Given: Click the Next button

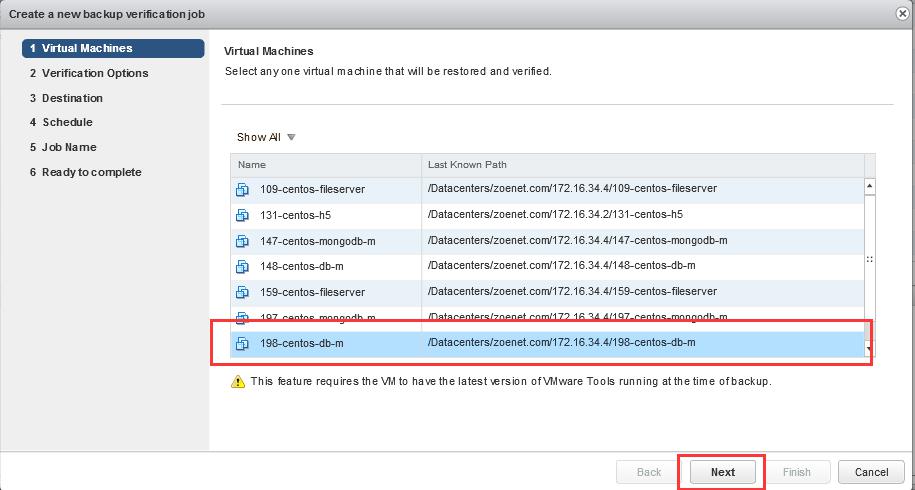Looking at the screenshot, I should [x=723, y=472].
